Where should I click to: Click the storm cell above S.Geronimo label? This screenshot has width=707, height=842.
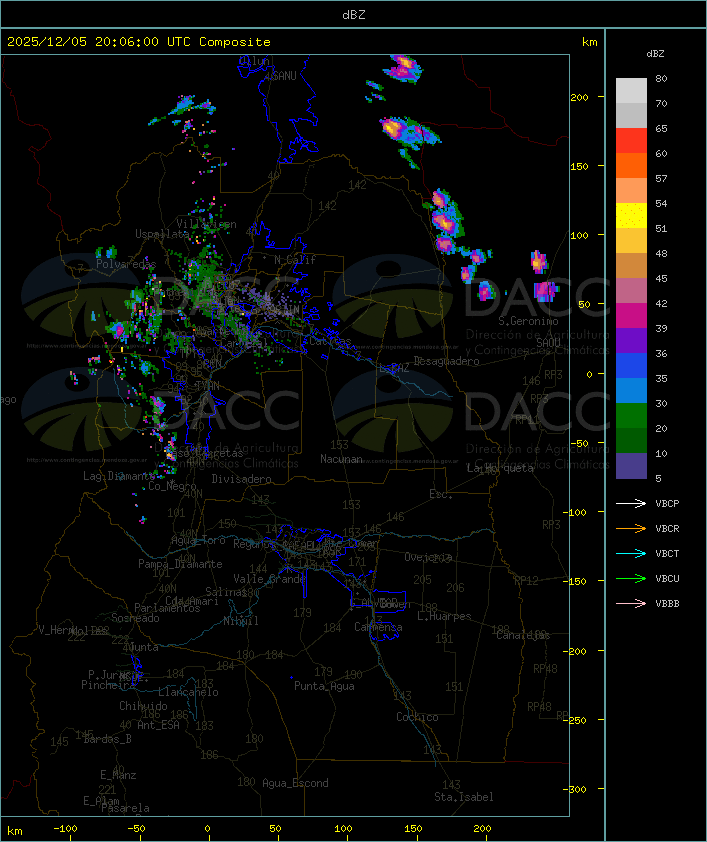(x=545, y=291)
